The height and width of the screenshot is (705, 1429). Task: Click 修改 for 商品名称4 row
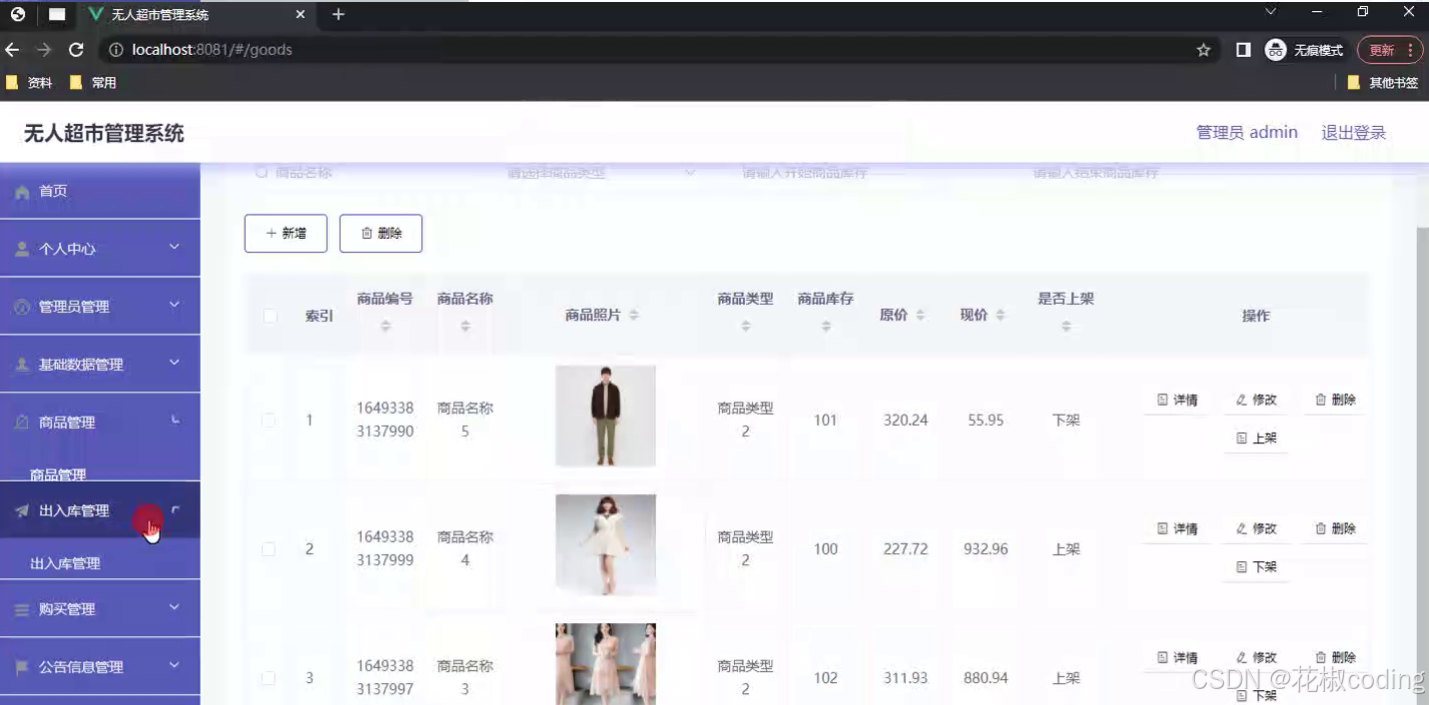coord(1256,529)
